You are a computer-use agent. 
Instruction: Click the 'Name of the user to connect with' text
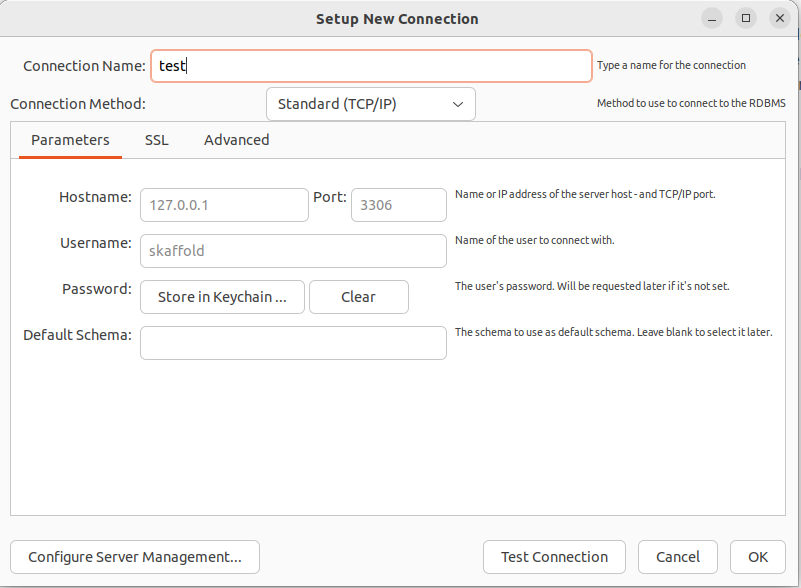click(534, 240)
